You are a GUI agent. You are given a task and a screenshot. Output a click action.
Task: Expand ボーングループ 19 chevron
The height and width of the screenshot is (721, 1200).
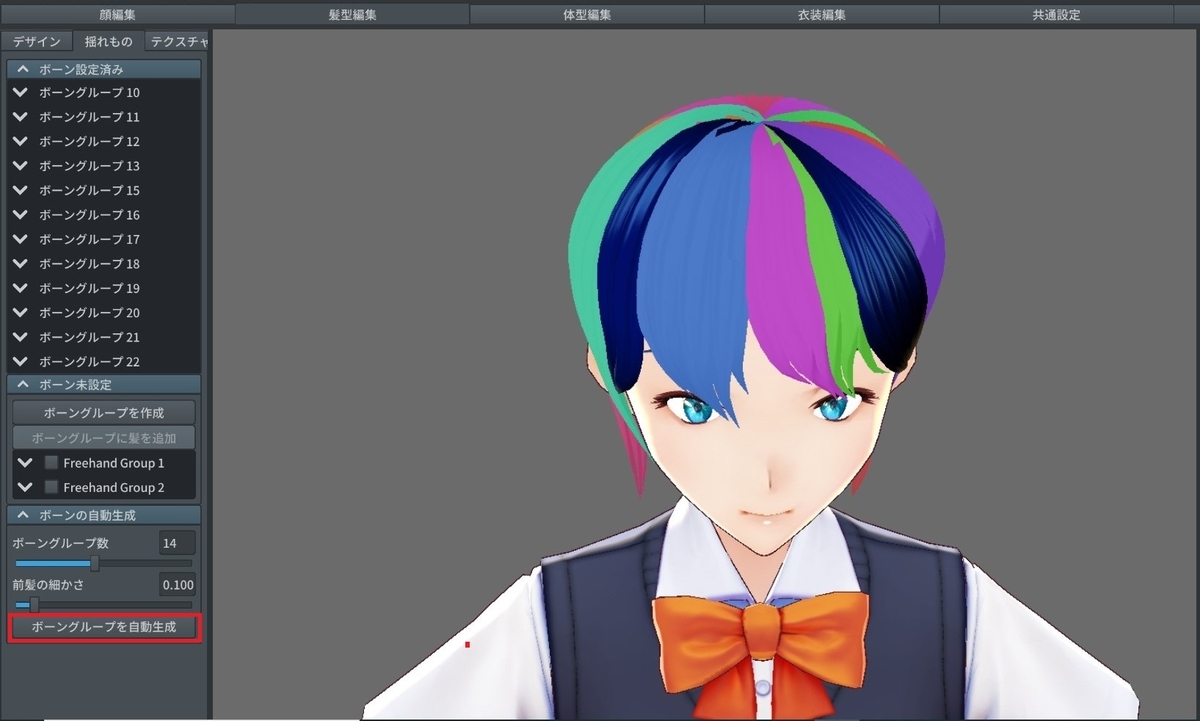tap(20, 288)
